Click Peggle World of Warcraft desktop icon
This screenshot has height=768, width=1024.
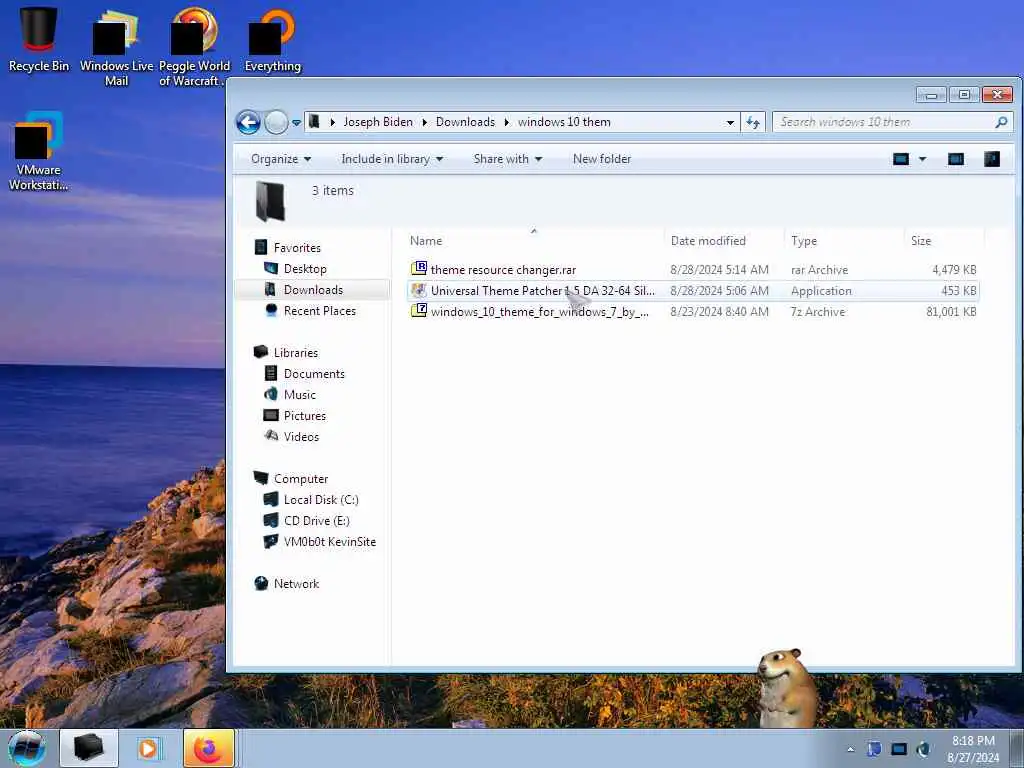194,46
